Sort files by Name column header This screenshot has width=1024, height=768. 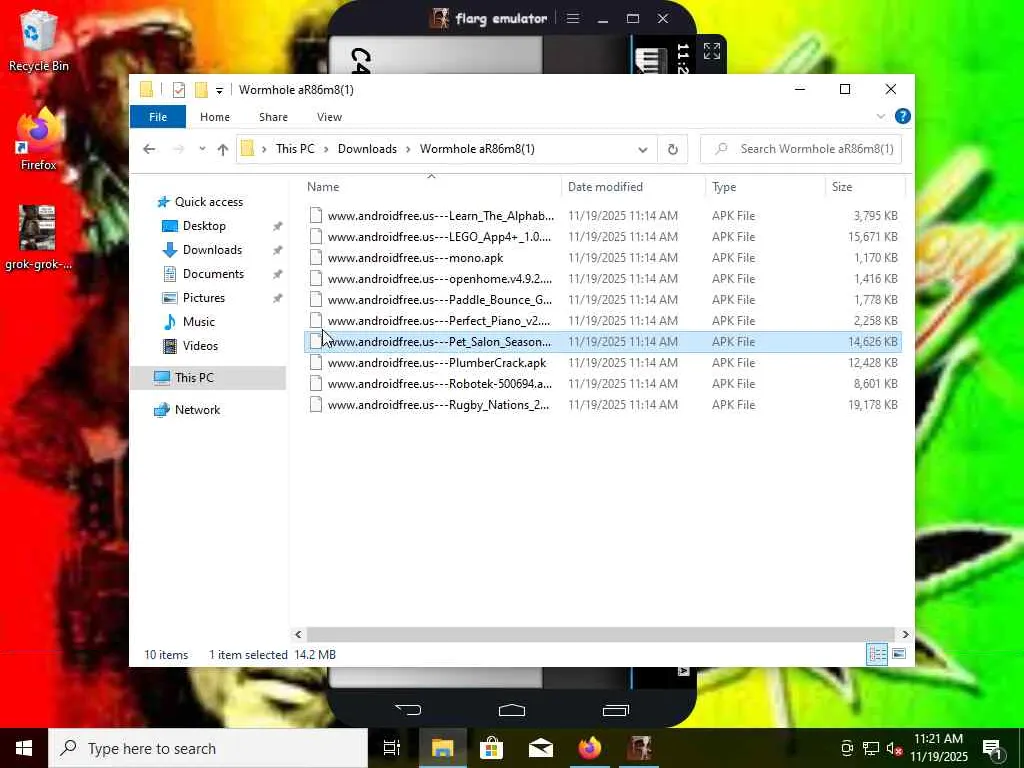point(431,187)
